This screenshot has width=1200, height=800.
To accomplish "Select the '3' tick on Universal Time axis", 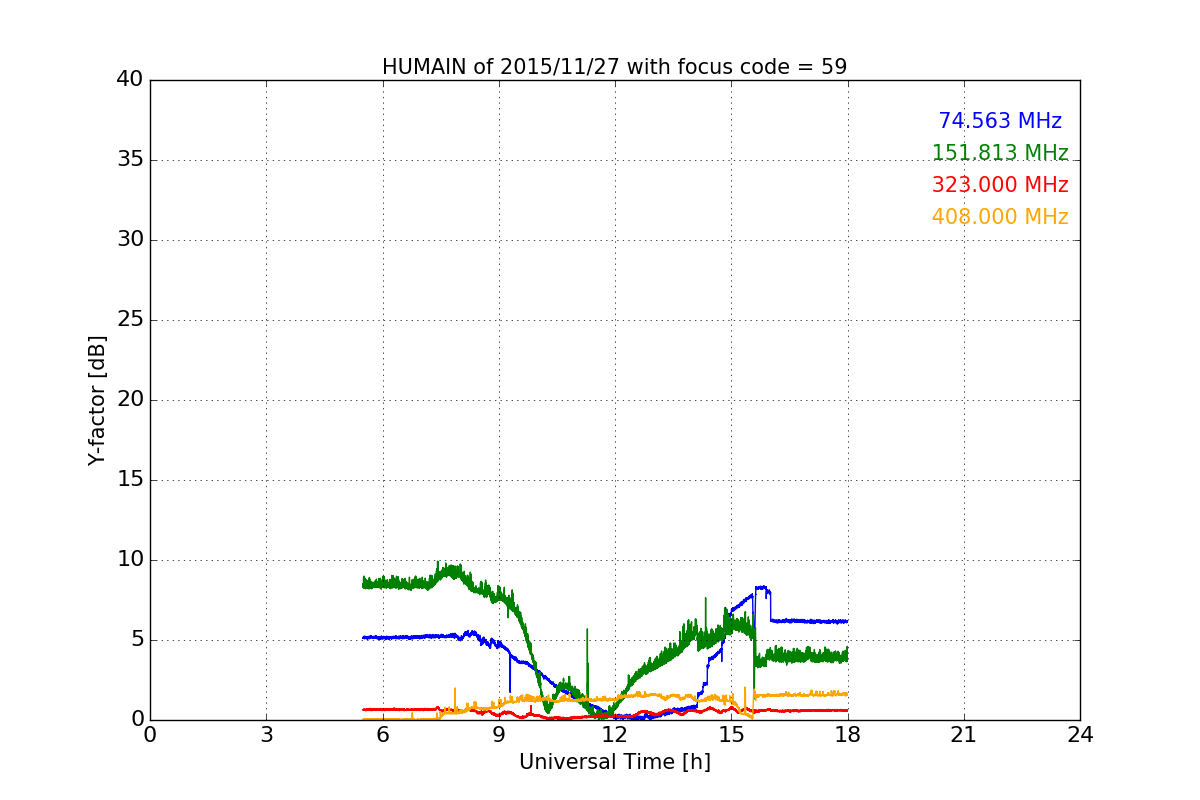I will [266, 734].
